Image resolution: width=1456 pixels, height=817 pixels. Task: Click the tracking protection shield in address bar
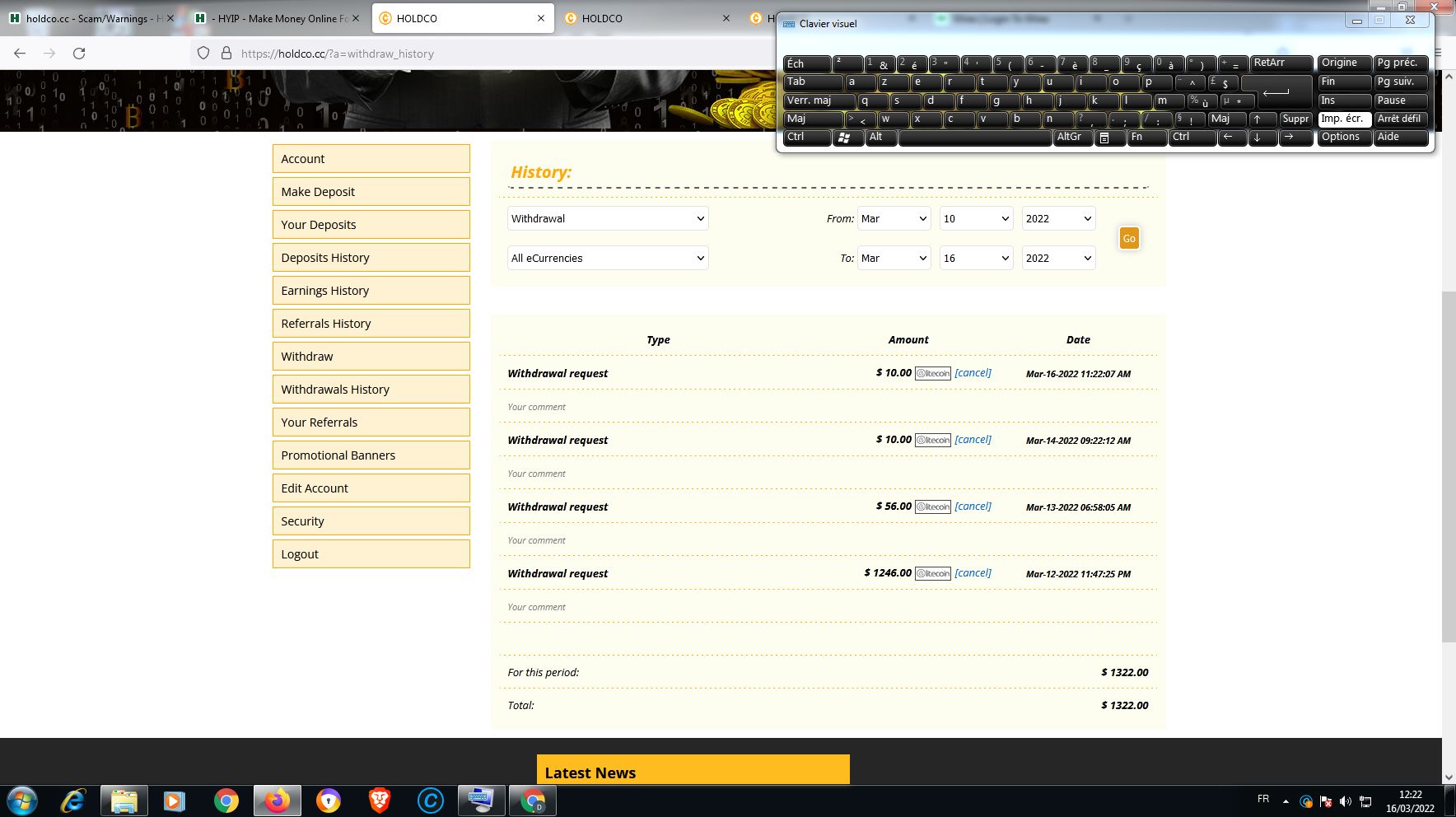click(203, 54)
